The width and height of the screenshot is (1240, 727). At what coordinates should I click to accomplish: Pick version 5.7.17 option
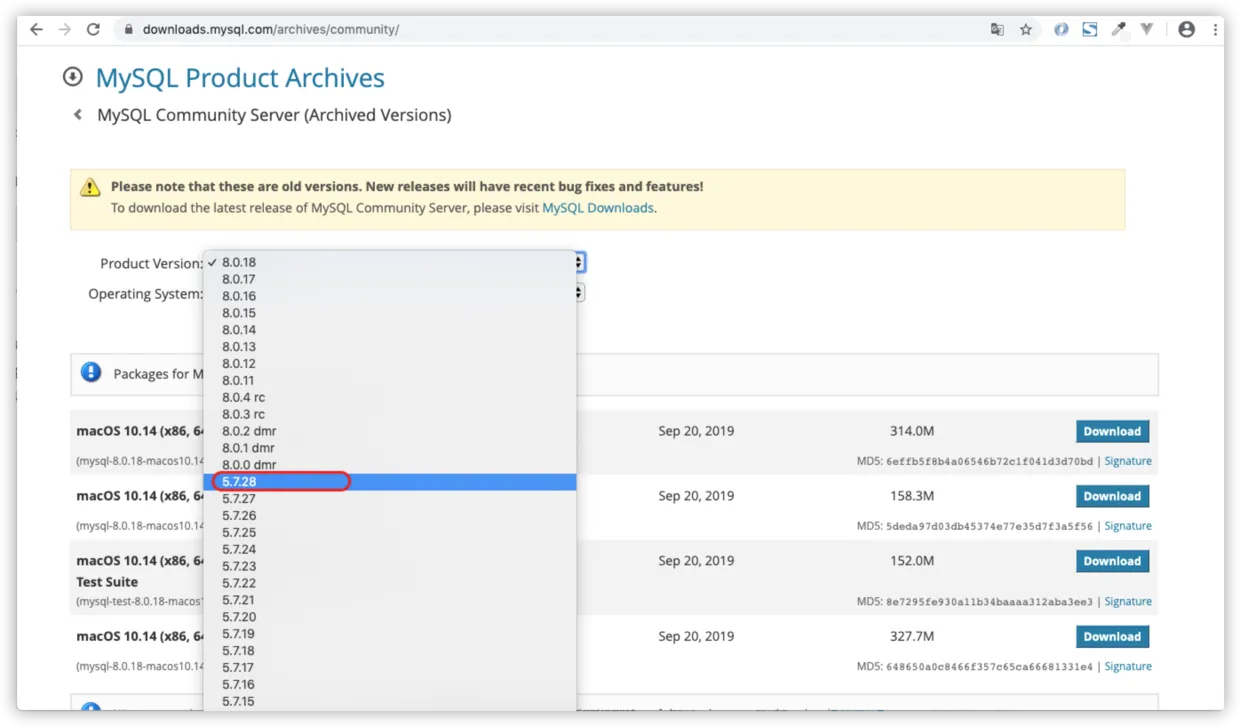(x=390, y=668)
